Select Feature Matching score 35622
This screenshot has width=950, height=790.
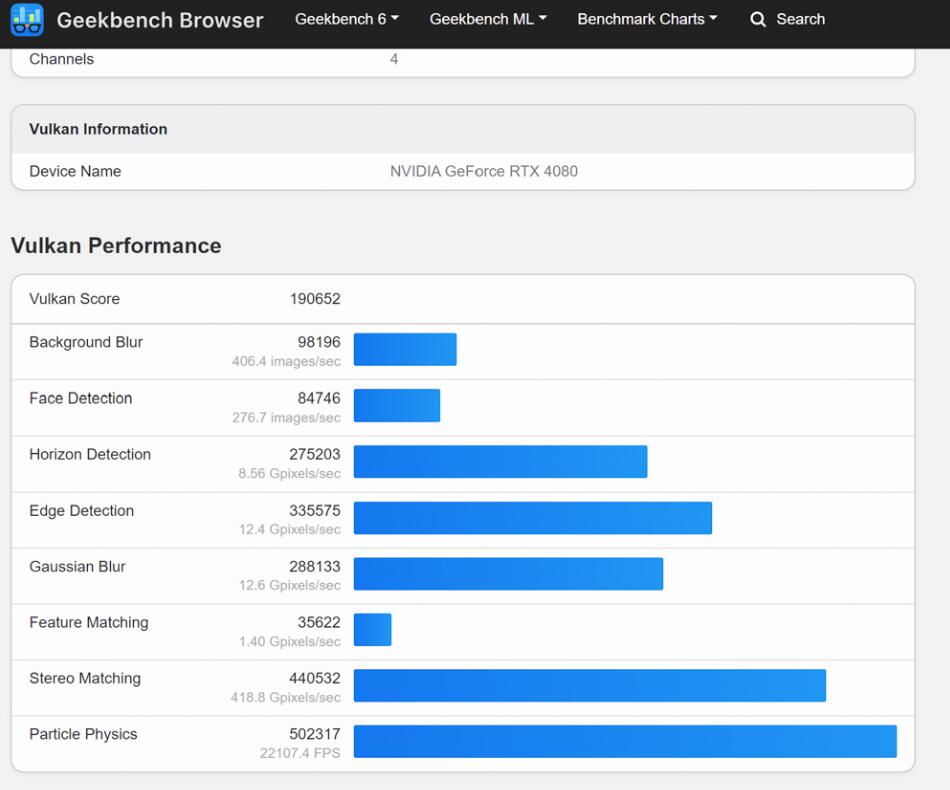pyautogui.click(x=319, y=623)
